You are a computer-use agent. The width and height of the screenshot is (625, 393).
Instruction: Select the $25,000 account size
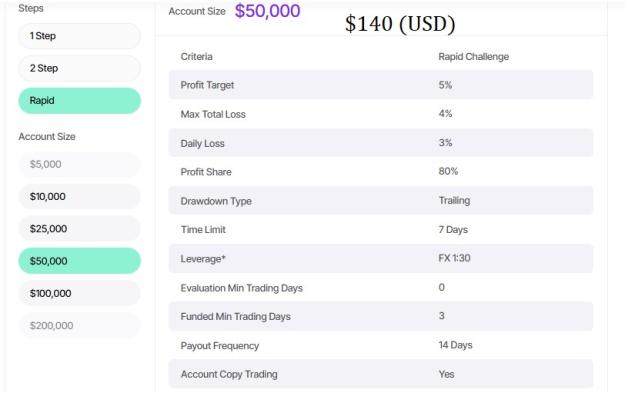79,229
